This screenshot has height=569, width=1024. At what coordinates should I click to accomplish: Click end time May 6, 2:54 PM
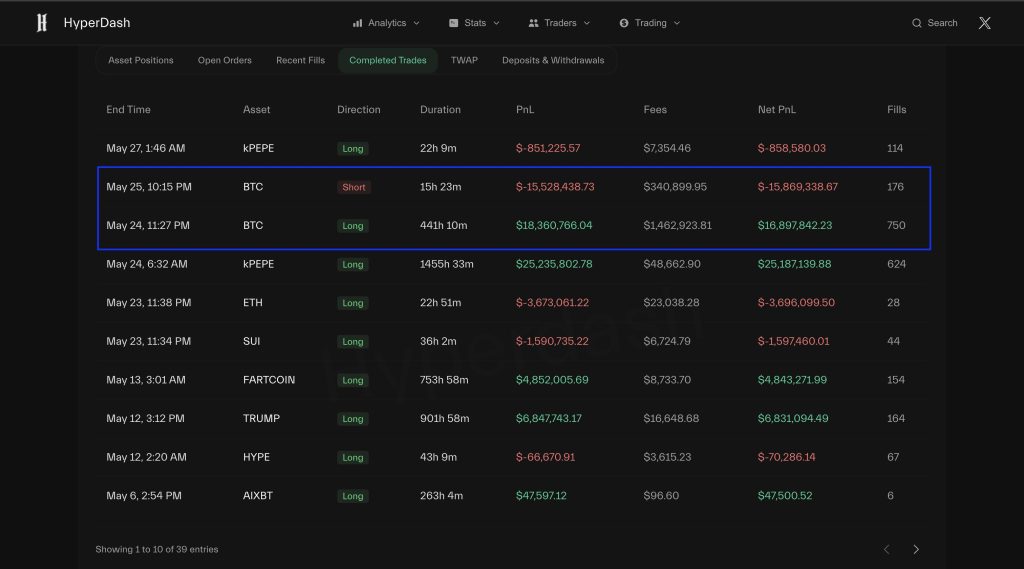pos(144,495)
